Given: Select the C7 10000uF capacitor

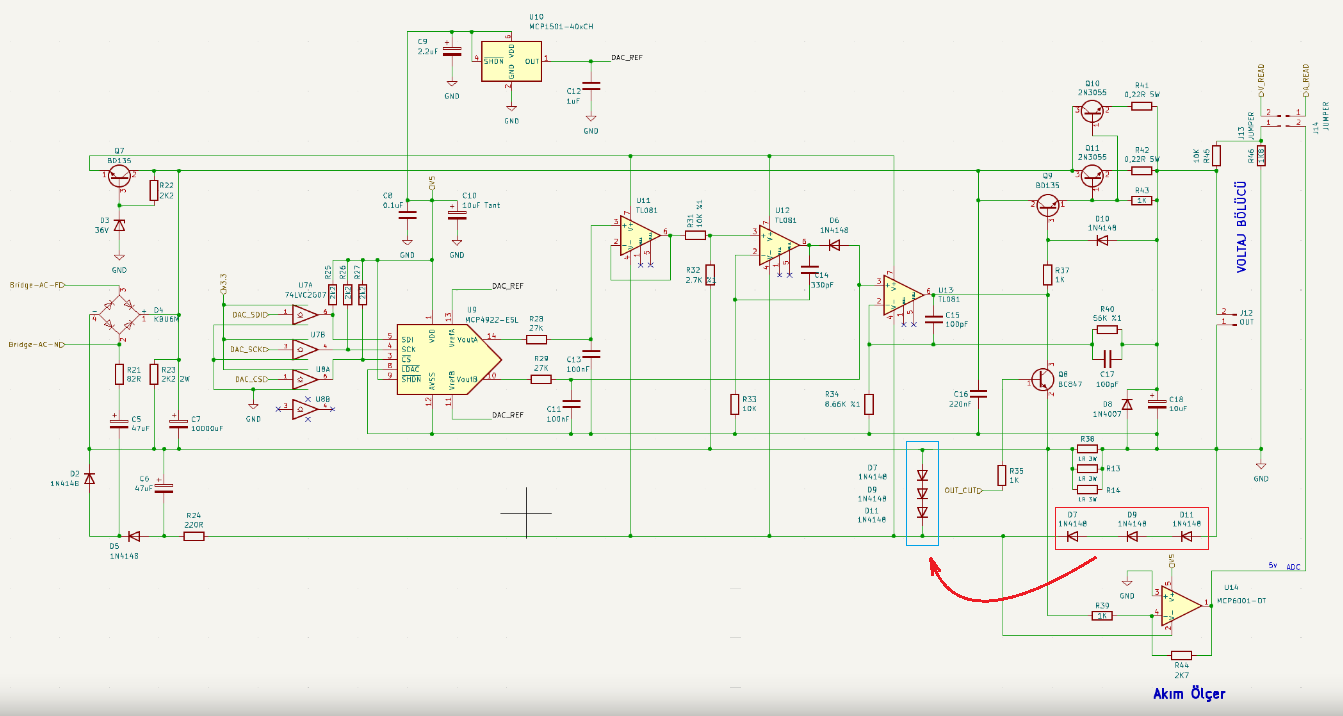Looking at the screenshot, I should coord(179,421).
